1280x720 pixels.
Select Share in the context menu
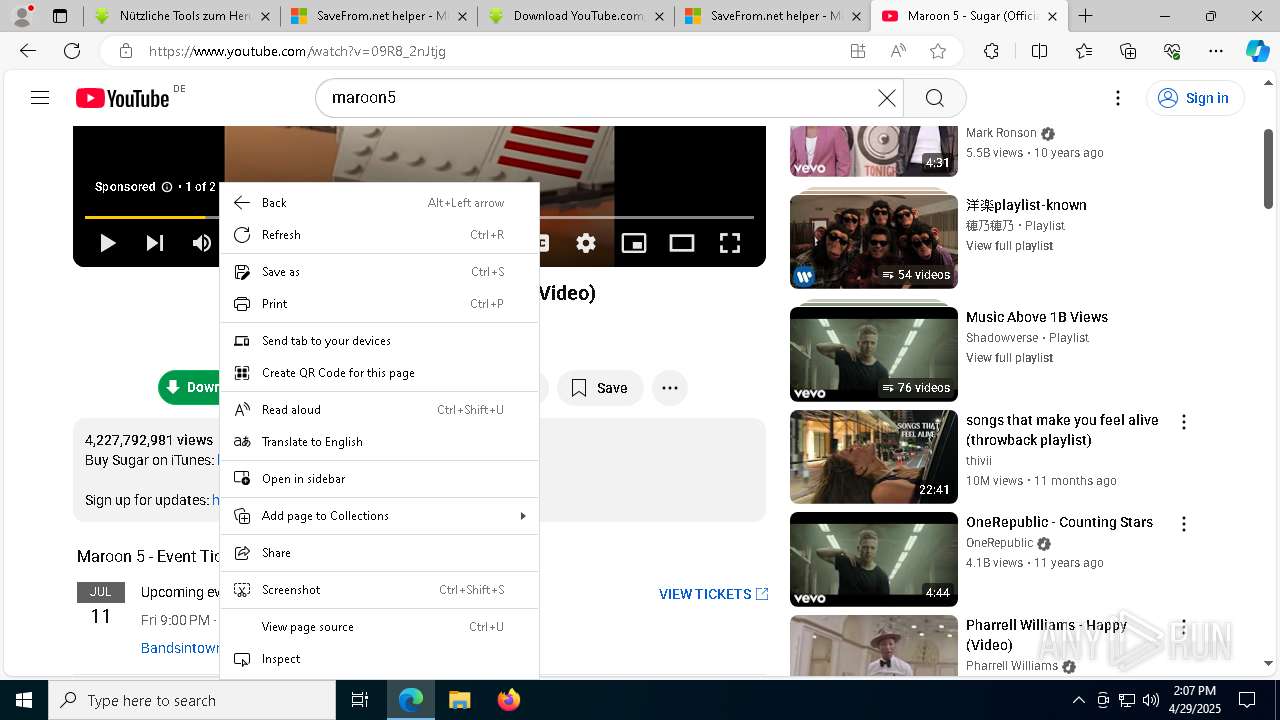(x=379, y=553)
